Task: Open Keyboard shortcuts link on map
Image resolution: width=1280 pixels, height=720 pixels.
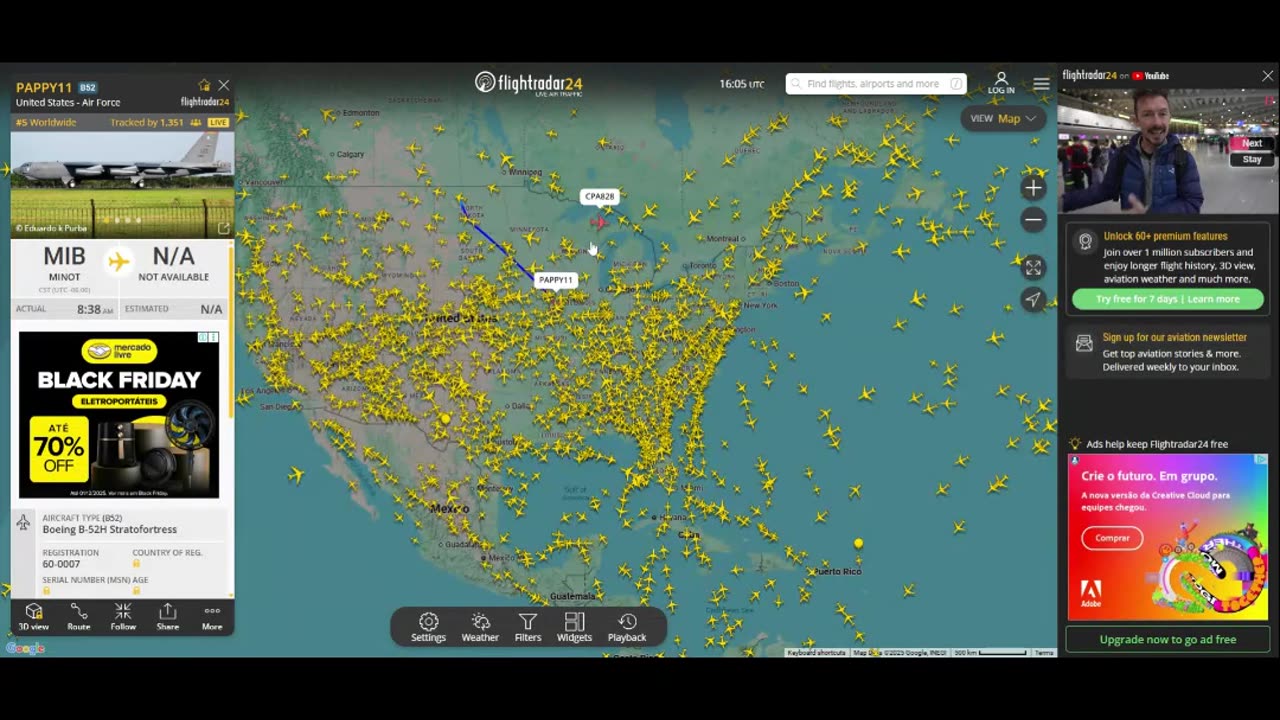Action: tap(816, 653)
